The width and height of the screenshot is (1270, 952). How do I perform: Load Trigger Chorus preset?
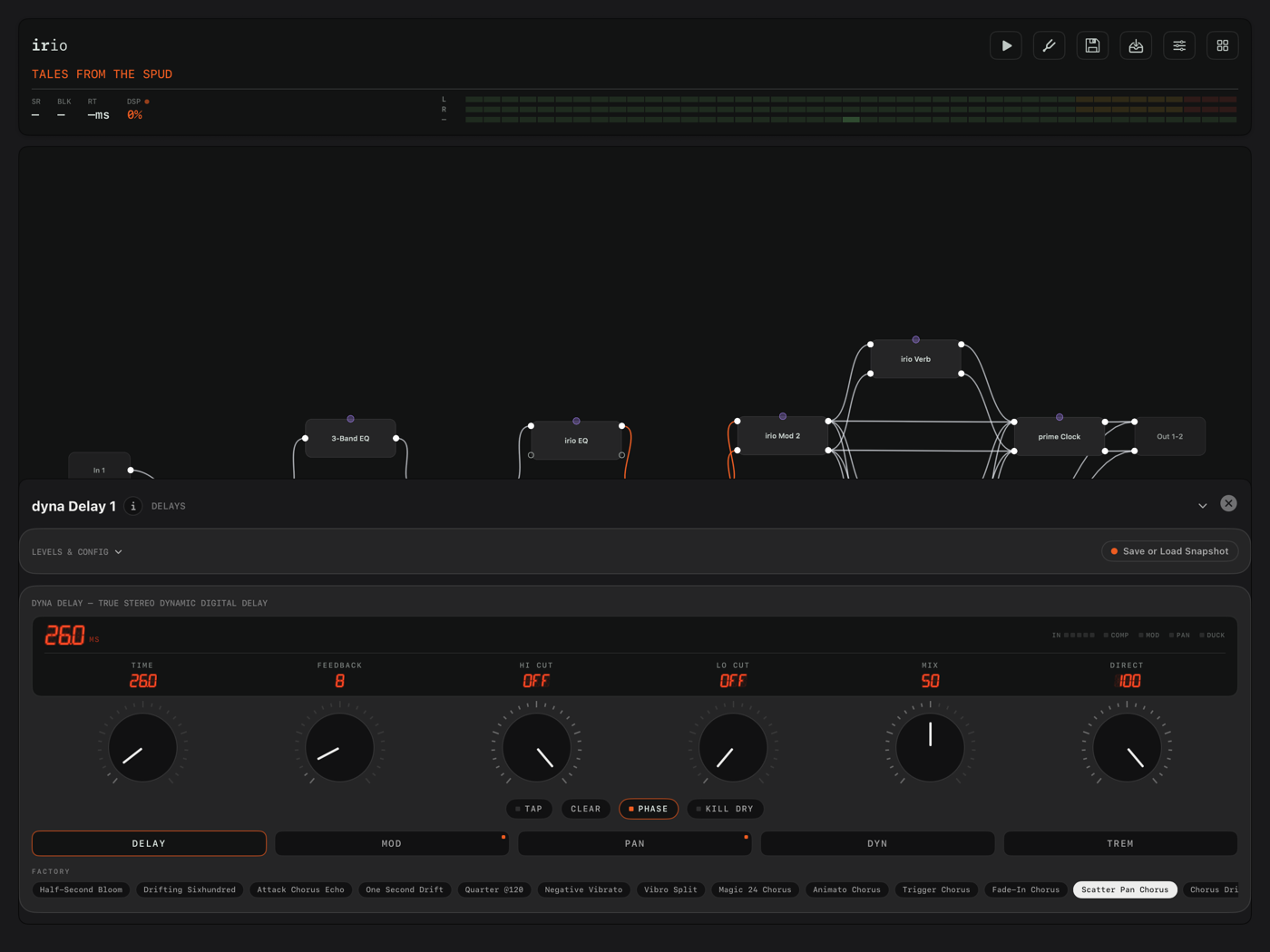coord(936,889)
